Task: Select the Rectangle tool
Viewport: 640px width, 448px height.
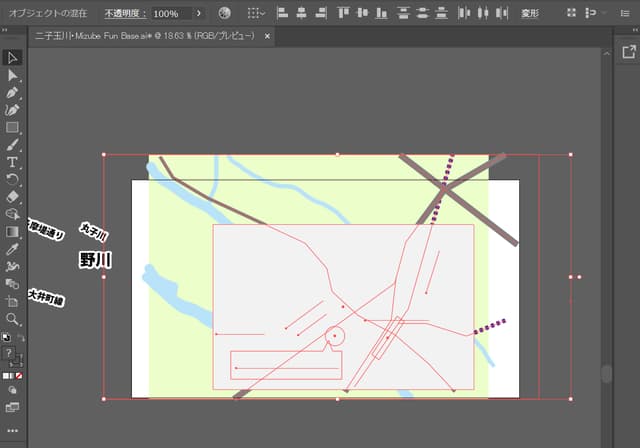Action: pos(12,127)
